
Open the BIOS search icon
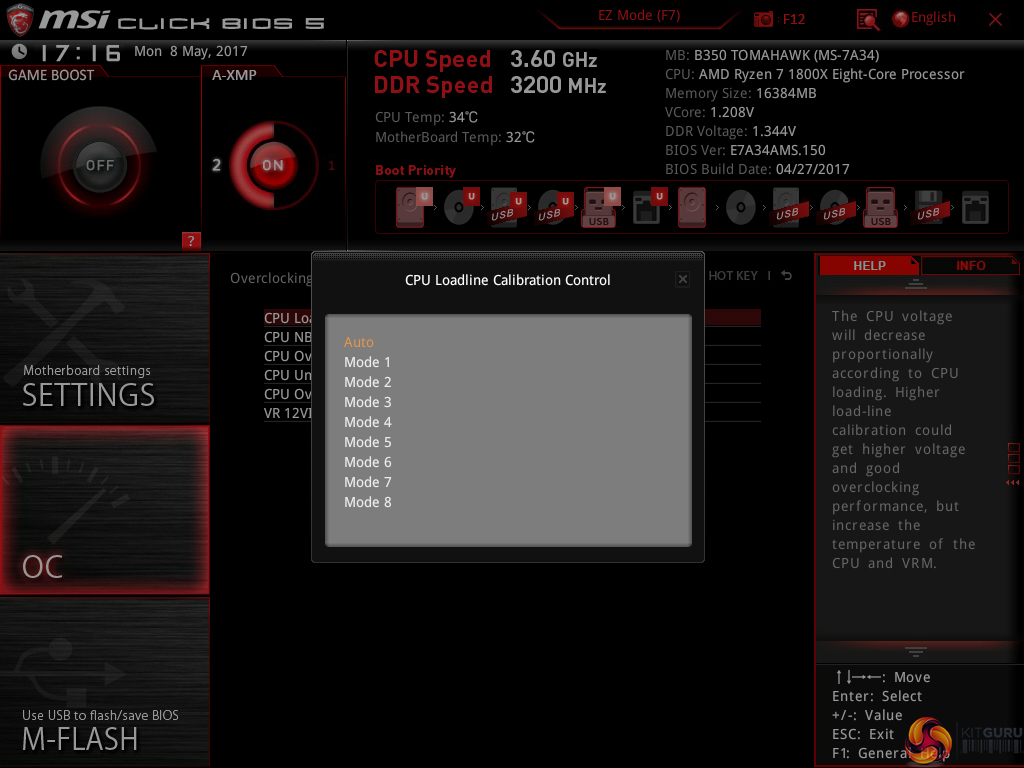(x=867, y=20)
